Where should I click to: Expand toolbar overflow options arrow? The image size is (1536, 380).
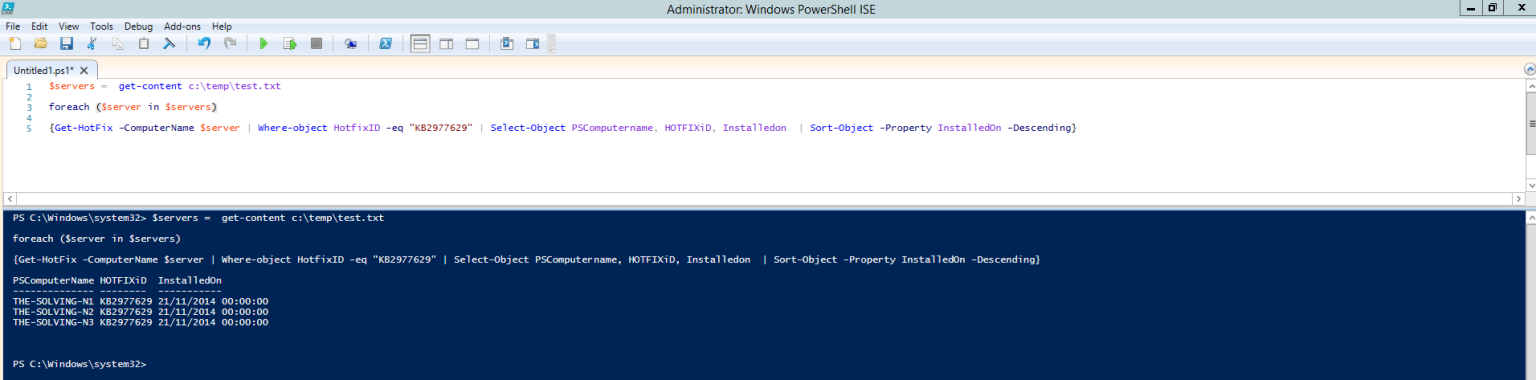point(551,43)
